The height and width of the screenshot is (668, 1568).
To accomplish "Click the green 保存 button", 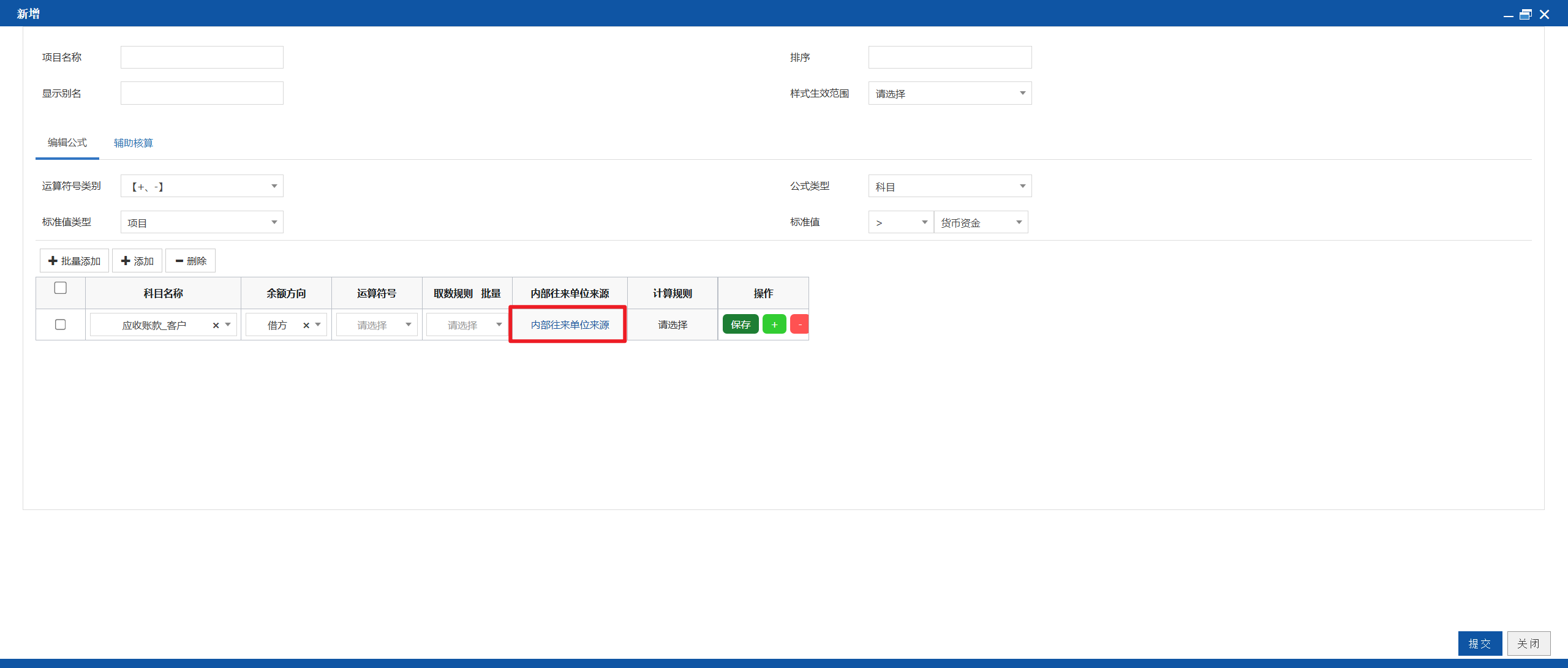I will [x=741, y=325].
